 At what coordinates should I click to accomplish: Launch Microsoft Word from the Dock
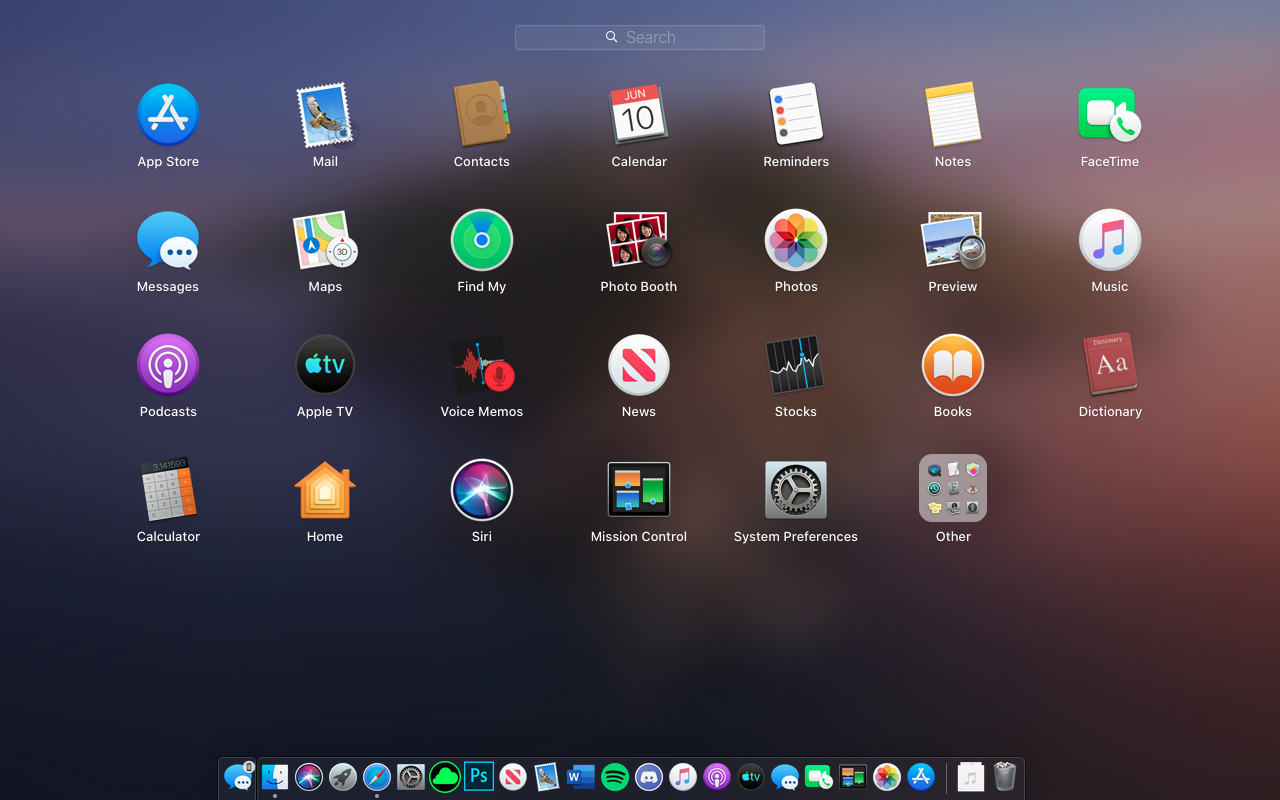(x=581, y=776)
